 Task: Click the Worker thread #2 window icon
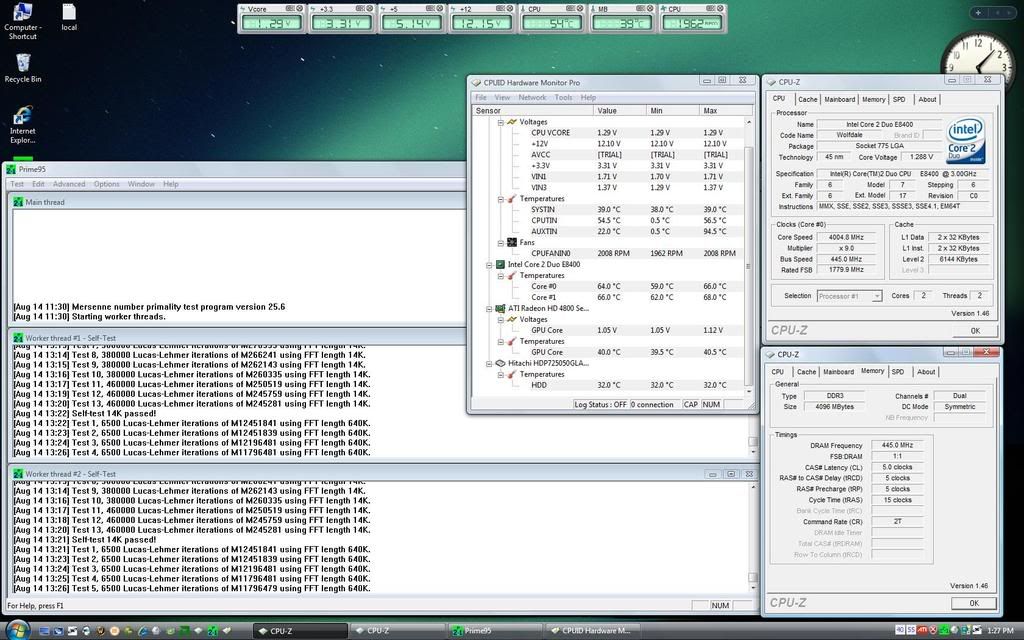click(18, 473)
